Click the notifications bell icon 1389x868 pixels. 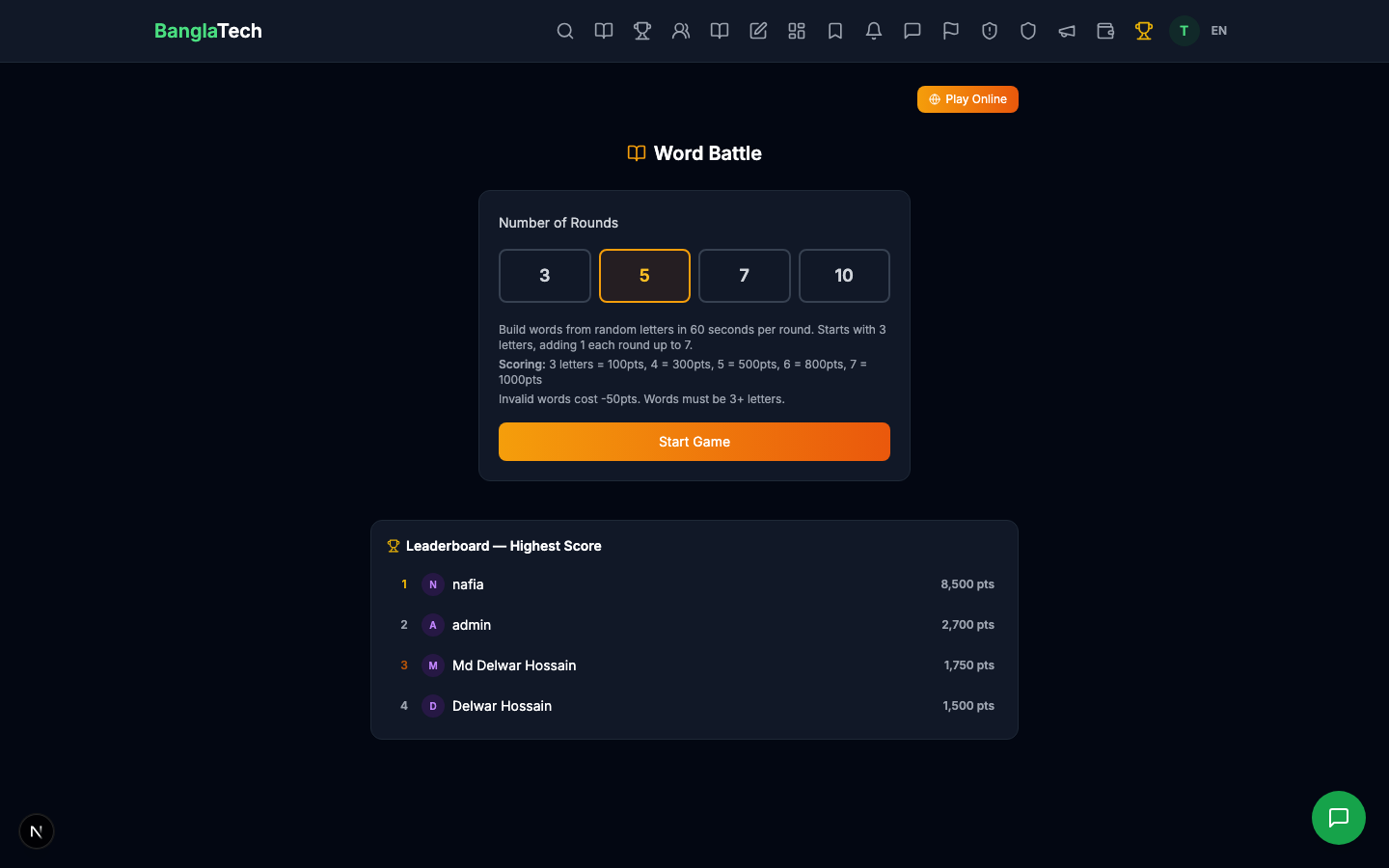(874, 31)
